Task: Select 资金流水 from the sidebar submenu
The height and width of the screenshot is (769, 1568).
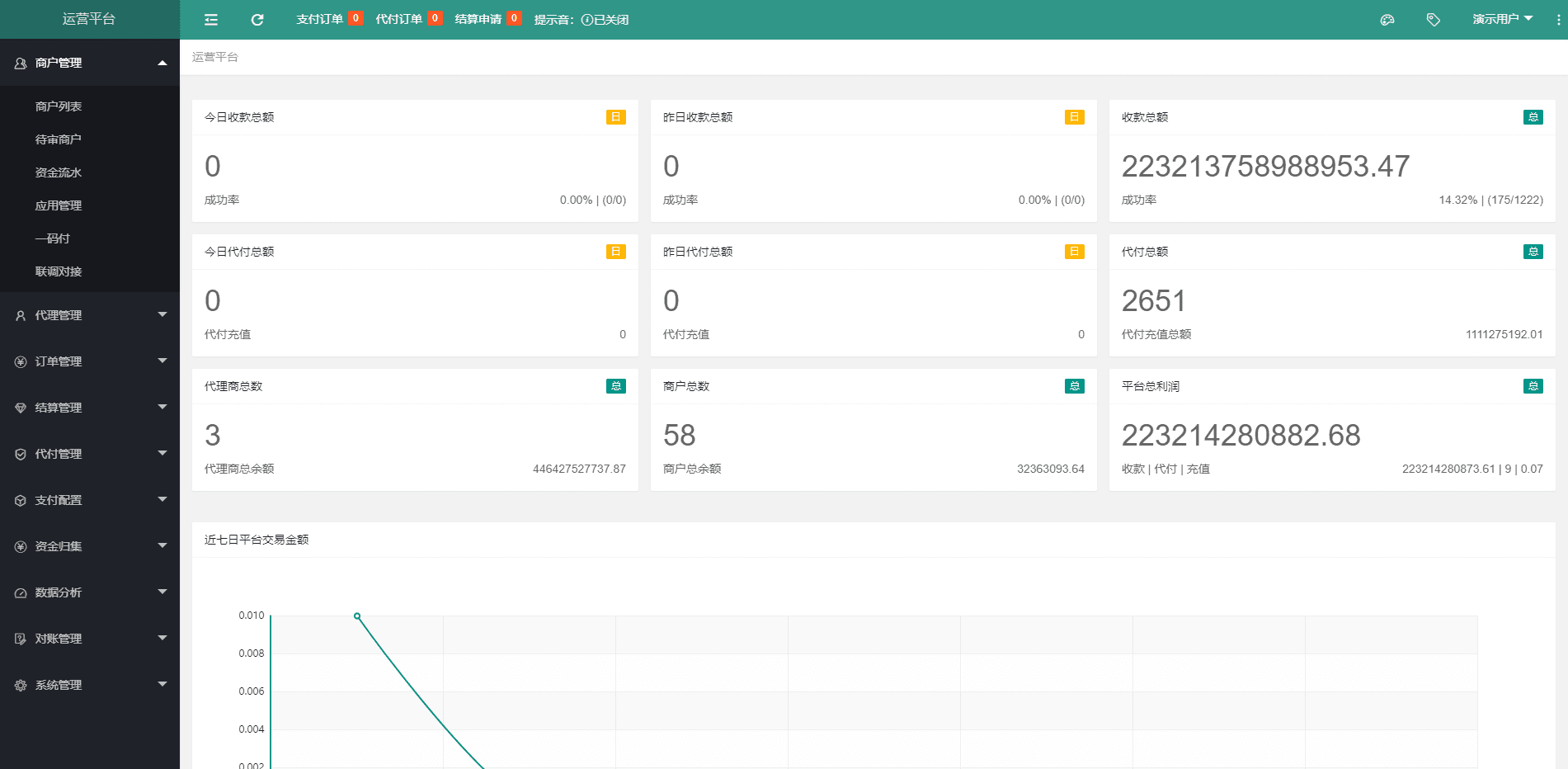Action: point(59,172)
